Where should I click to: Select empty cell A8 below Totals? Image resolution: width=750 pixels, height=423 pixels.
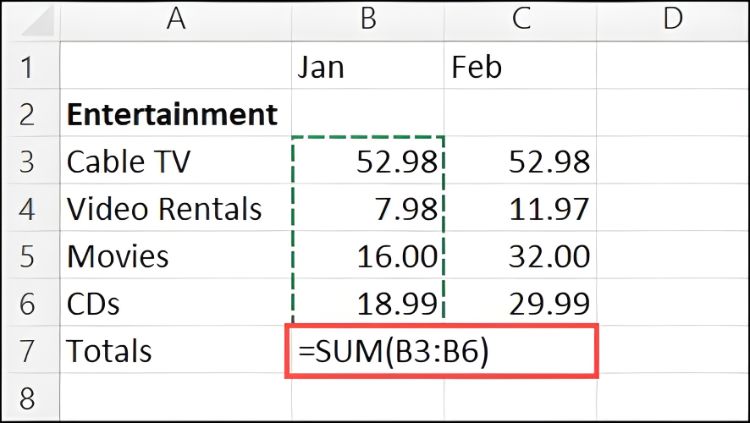176,397
